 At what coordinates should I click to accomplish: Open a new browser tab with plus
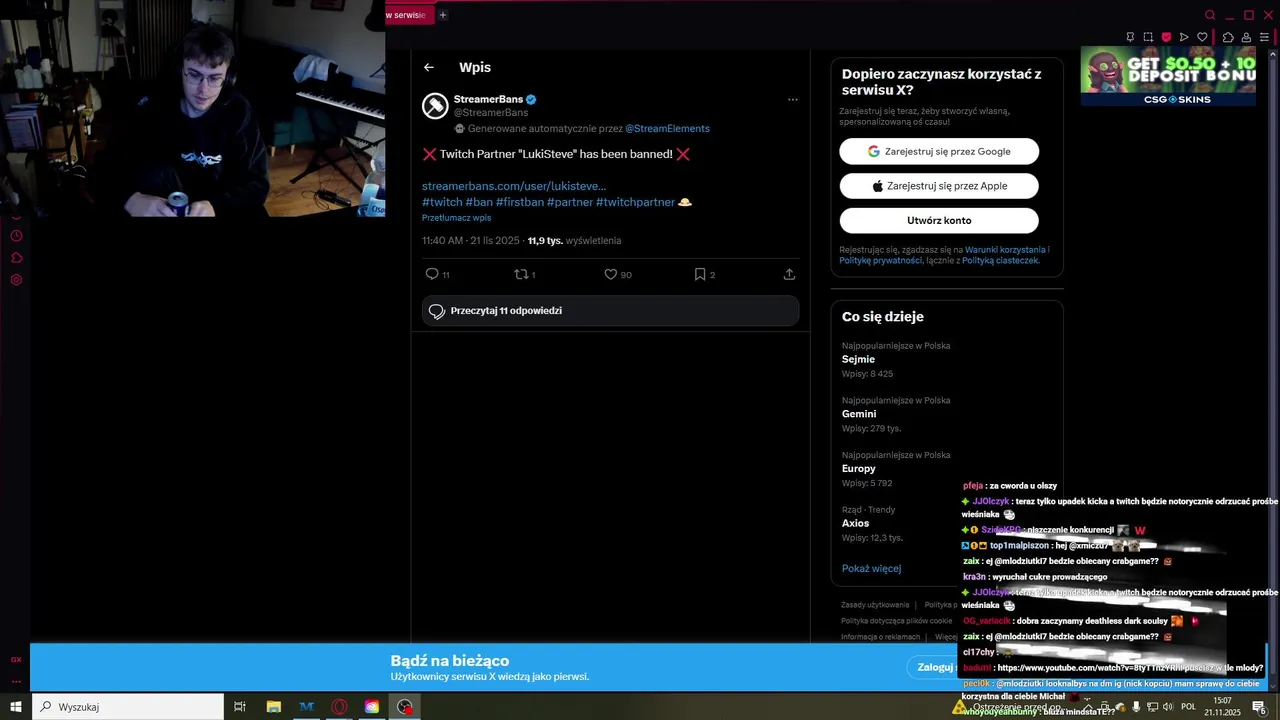443,15
